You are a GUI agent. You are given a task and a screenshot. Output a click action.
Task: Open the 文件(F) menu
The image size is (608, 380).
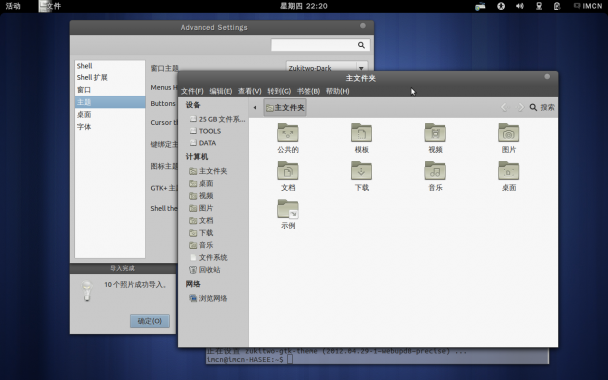pos(192,91)
